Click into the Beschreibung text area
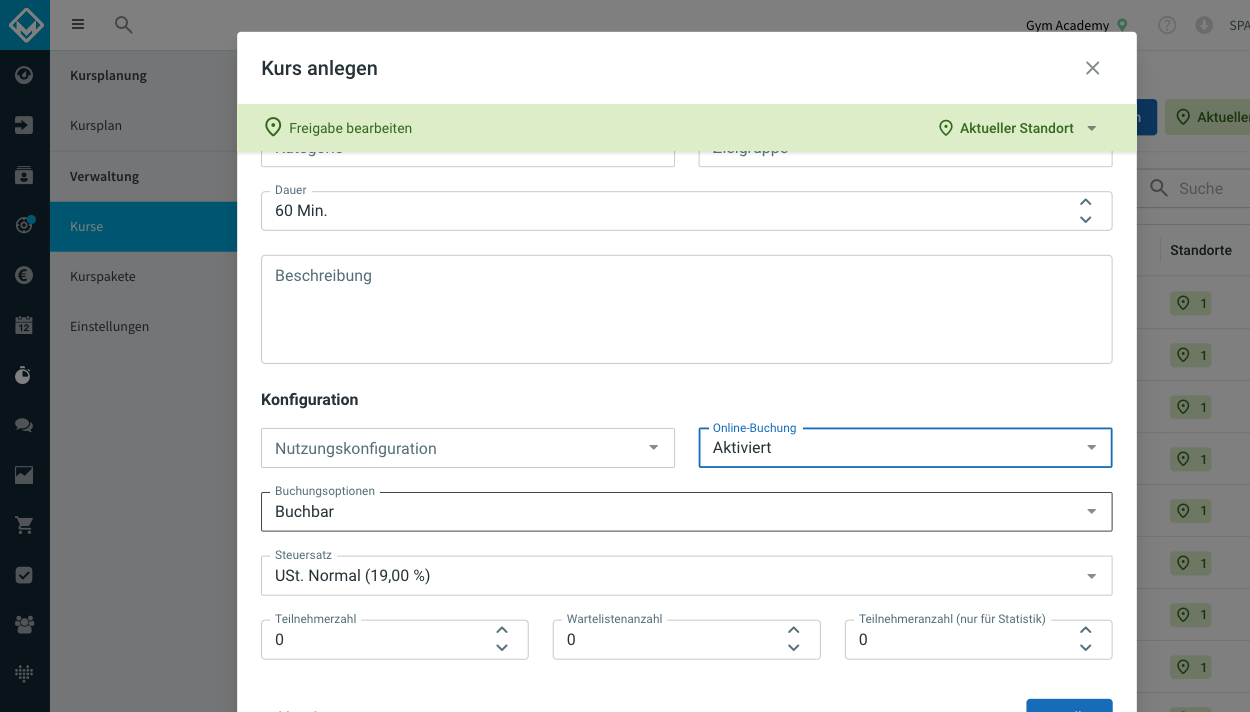1250x712 pixels. point(686,309)
